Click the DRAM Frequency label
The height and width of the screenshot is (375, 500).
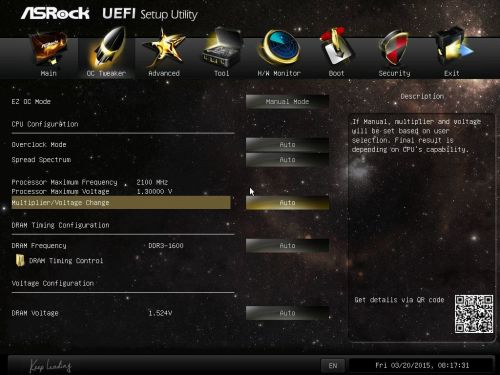(39, 246)
